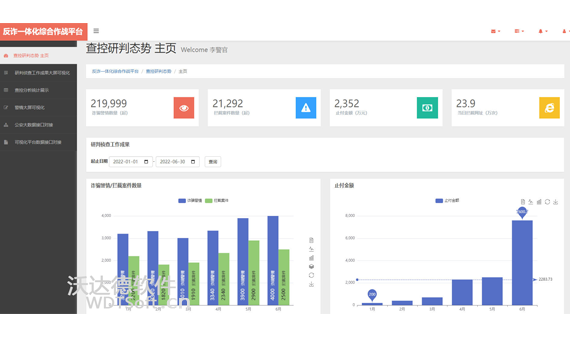Click the Welcome 李警官 greeting text
570x360 pixels.
(204, 50)
